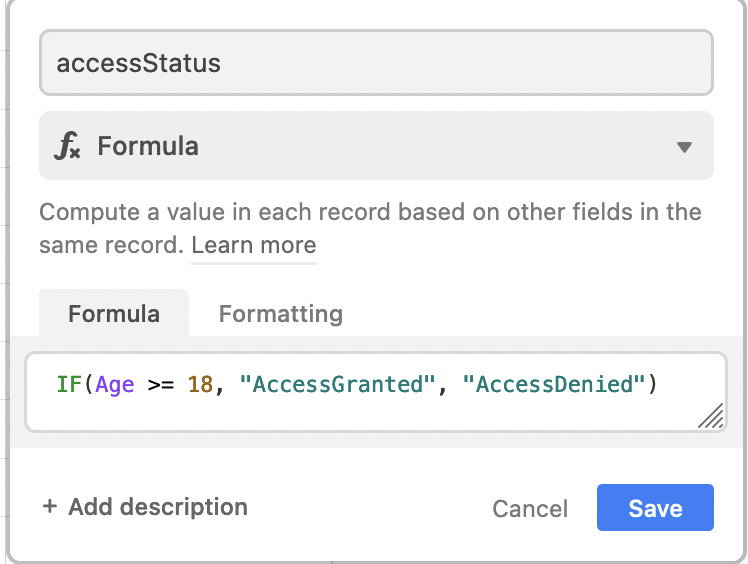Expand the field type dropdown arrow
This screenshot has width=748, height=564.
(x=684, y=147)
